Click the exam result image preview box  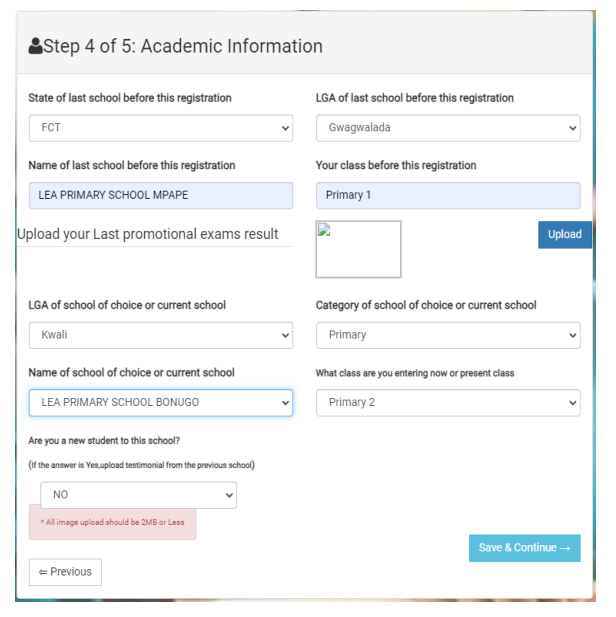pos(358,249)
